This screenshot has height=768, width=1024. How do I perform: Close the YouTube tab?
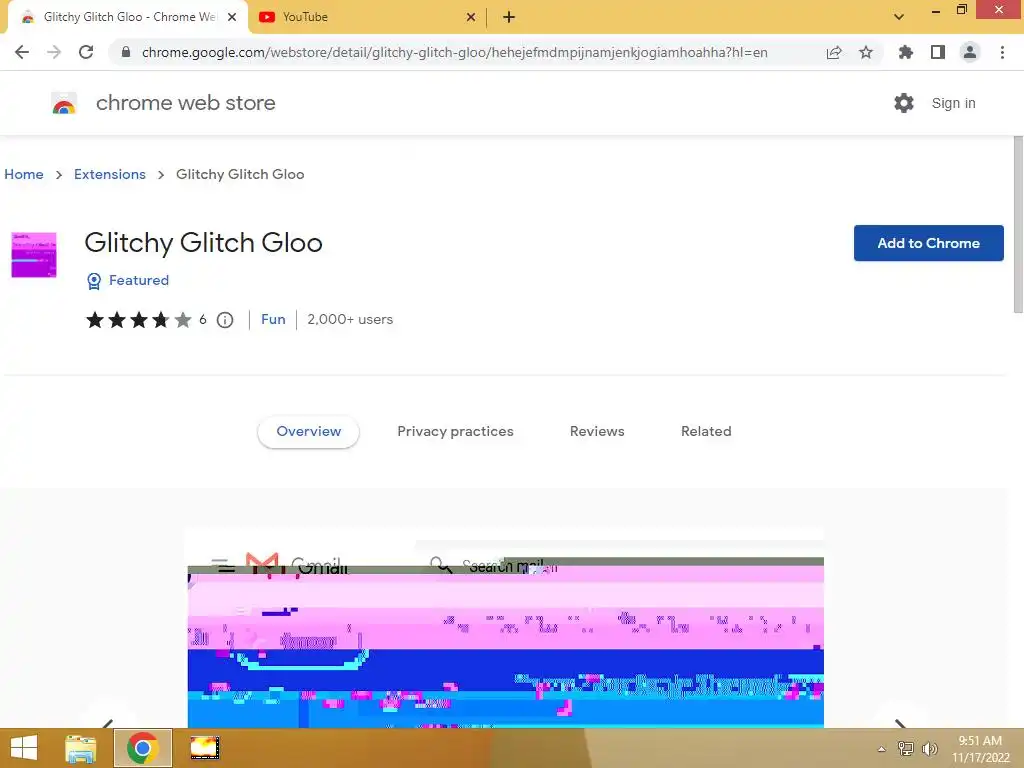471,17
